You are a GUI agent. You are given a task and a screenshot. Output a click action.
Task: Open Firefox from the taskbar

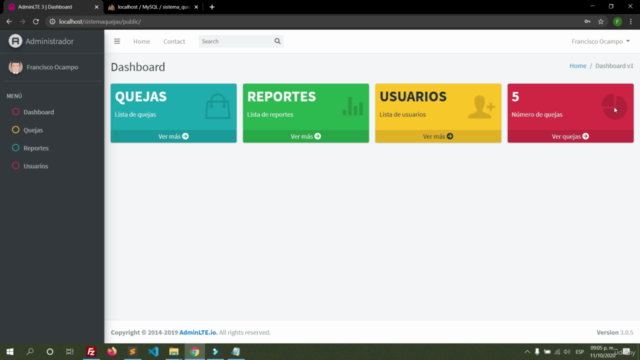112,351
